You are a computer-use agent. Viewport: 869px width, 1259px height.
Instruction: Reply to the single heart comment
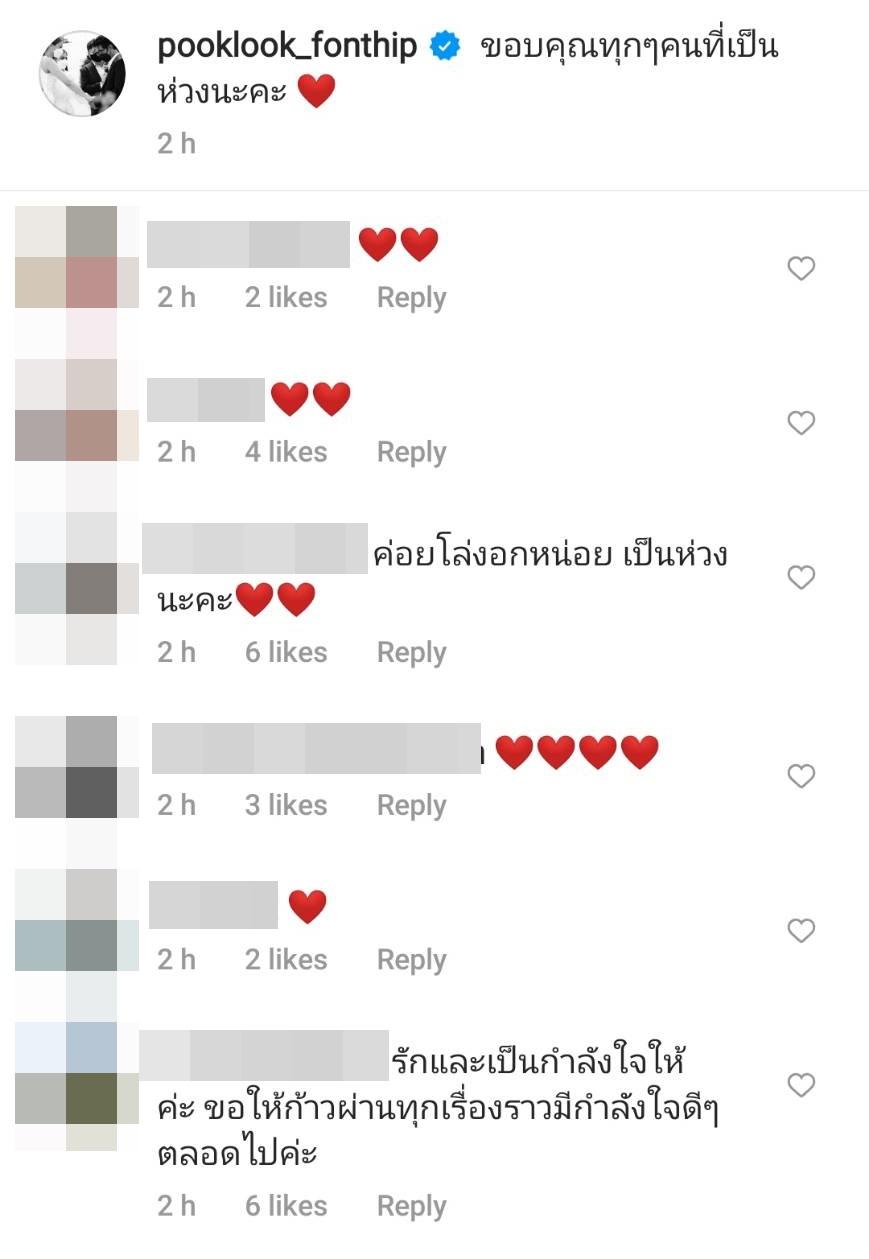tap(411, 960)
